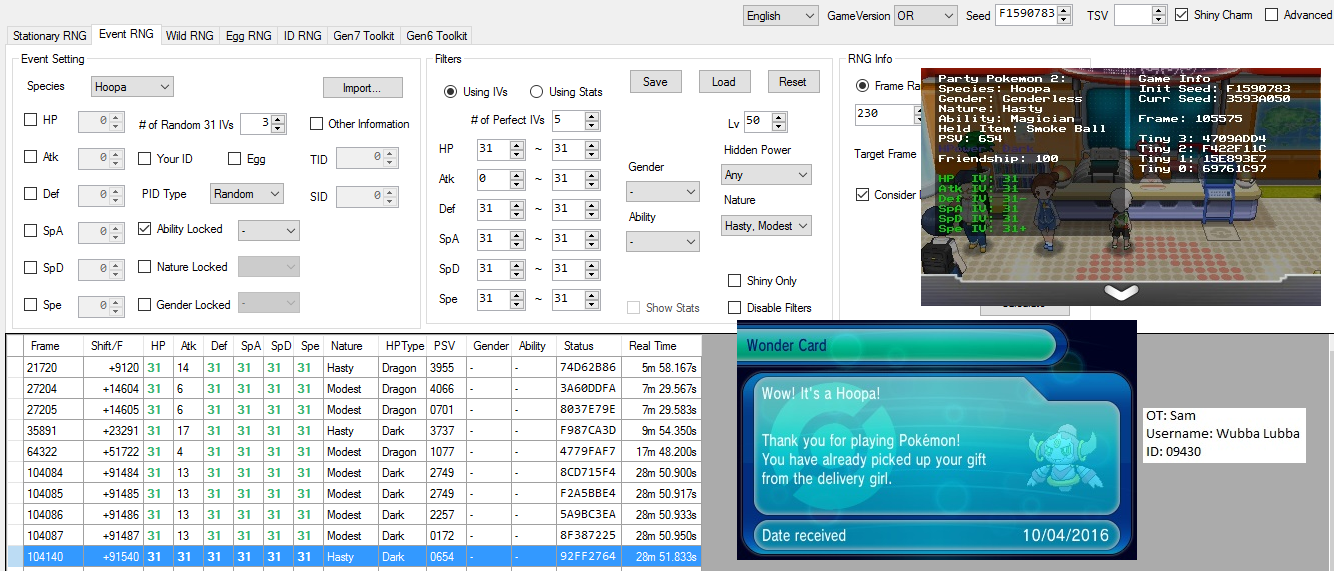Enable the Other Information checkbox
Screen dimensions: 1334x571
[x=317, y=124]
